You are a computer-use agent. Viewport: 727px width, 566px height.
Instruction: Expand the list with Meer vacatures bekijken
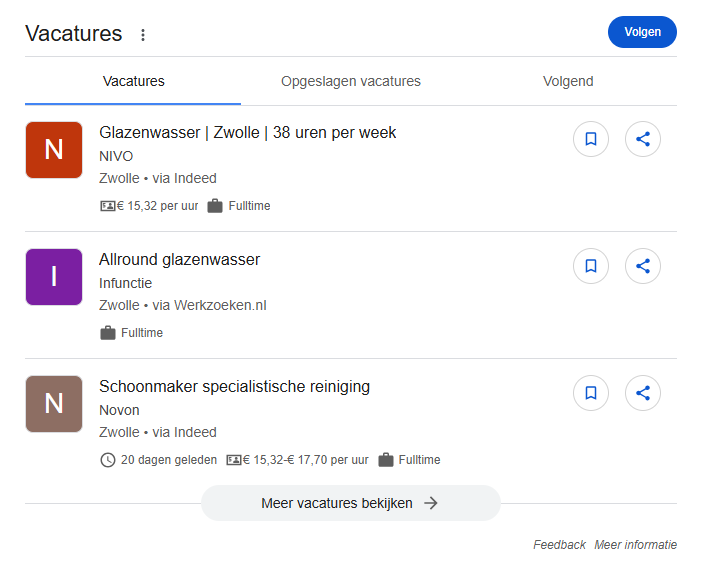click(350, 503)
